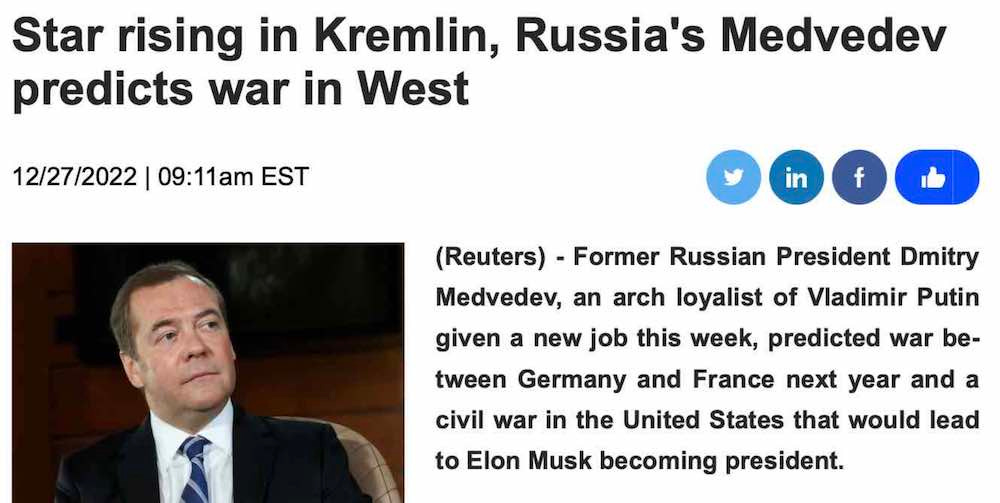The height and width of the screenshot is (503, 1000).
Task: Click the '(Reuters)' source tag
Action: [x=490, y=258]
